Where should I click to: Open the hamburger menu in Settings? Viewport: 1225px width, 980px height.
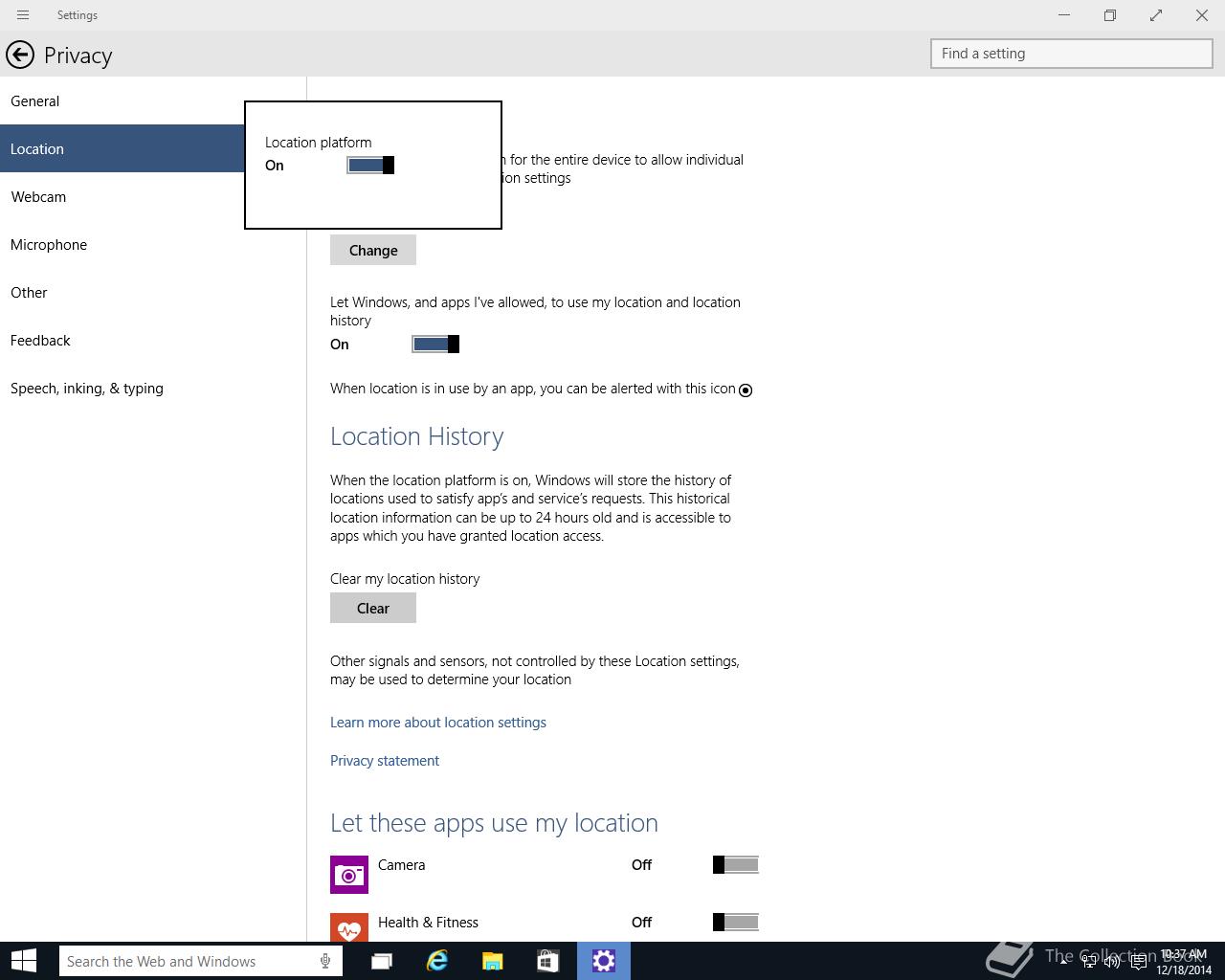pyautogui.click(x=23, y=15)
